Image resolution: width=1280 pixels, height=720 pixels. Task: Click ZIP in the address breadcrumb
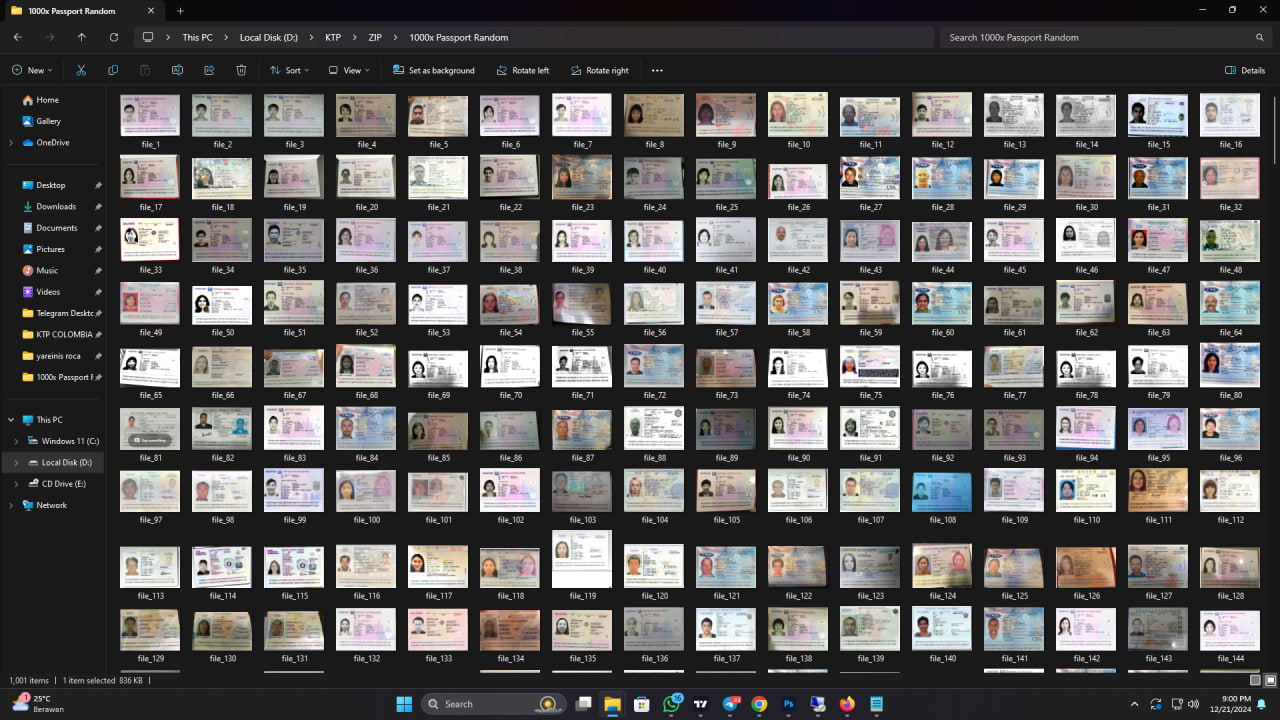[375, 37]
